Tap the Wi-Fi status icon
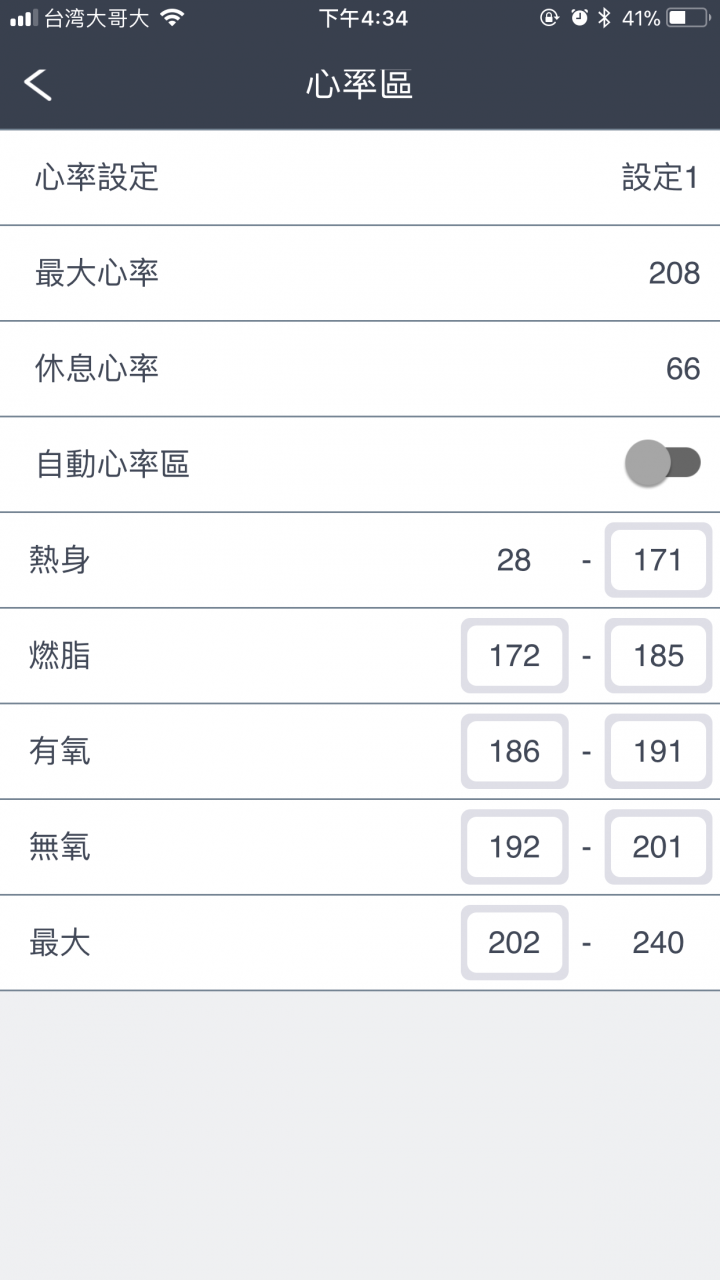The image size is (720, 1280). point(172,18)
